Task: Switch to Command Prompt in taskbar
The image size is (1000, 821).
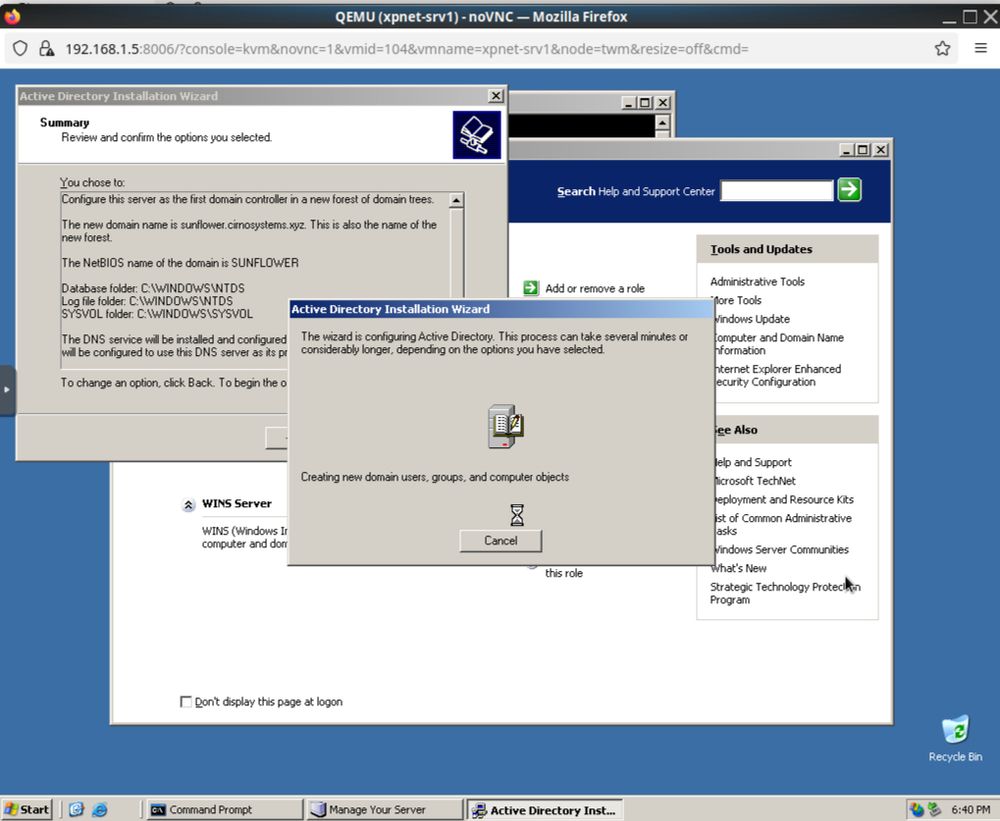Action: 224,810
